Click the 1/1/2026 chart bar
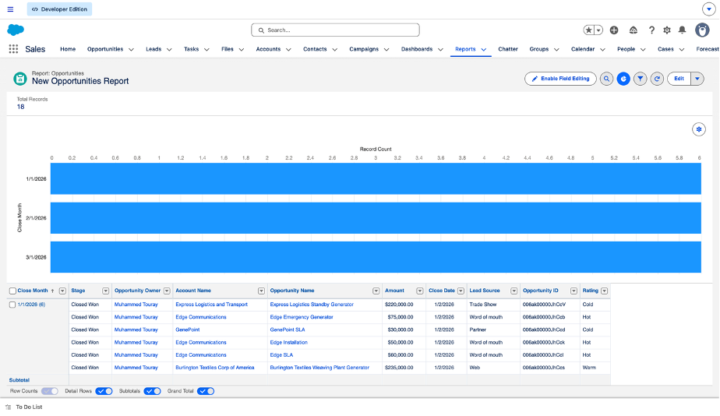Image resolution: width=720 pixels, height=416 pixels. coord(376,179)
